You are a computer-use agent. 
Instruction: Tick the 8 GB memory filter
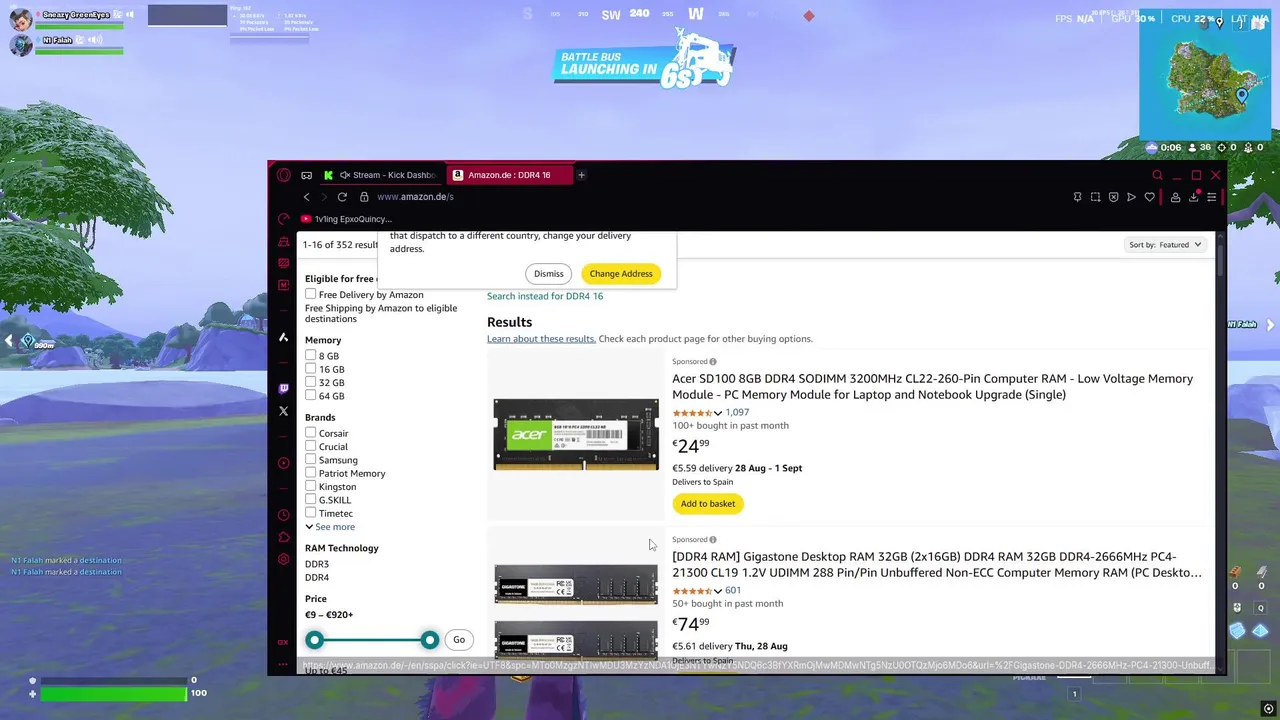(311, 355)
